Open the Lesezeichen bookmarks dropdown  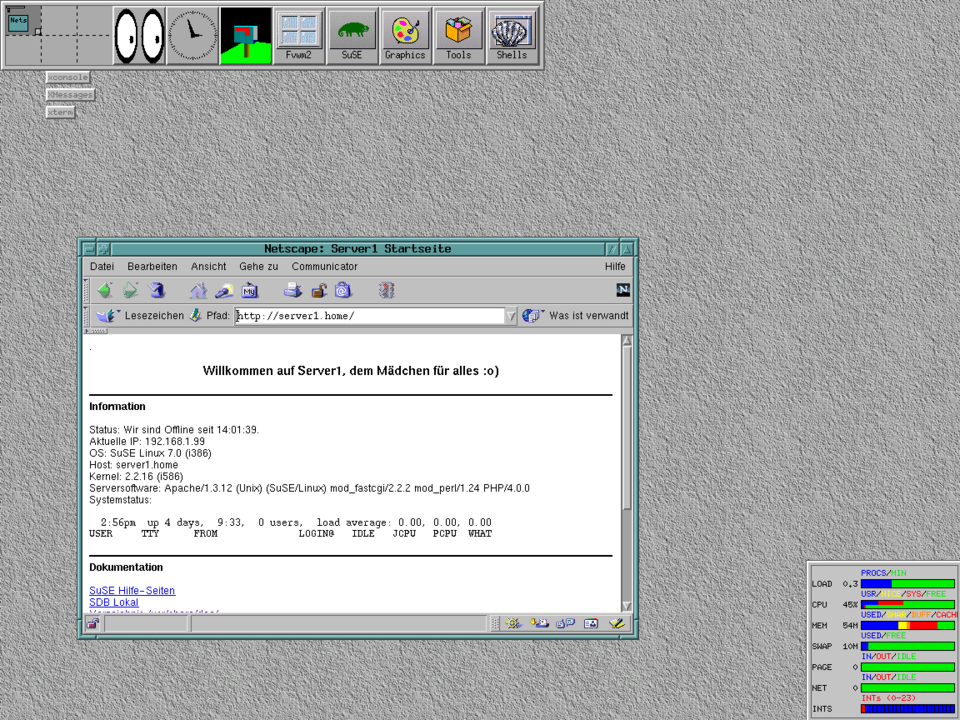[142, 316]
